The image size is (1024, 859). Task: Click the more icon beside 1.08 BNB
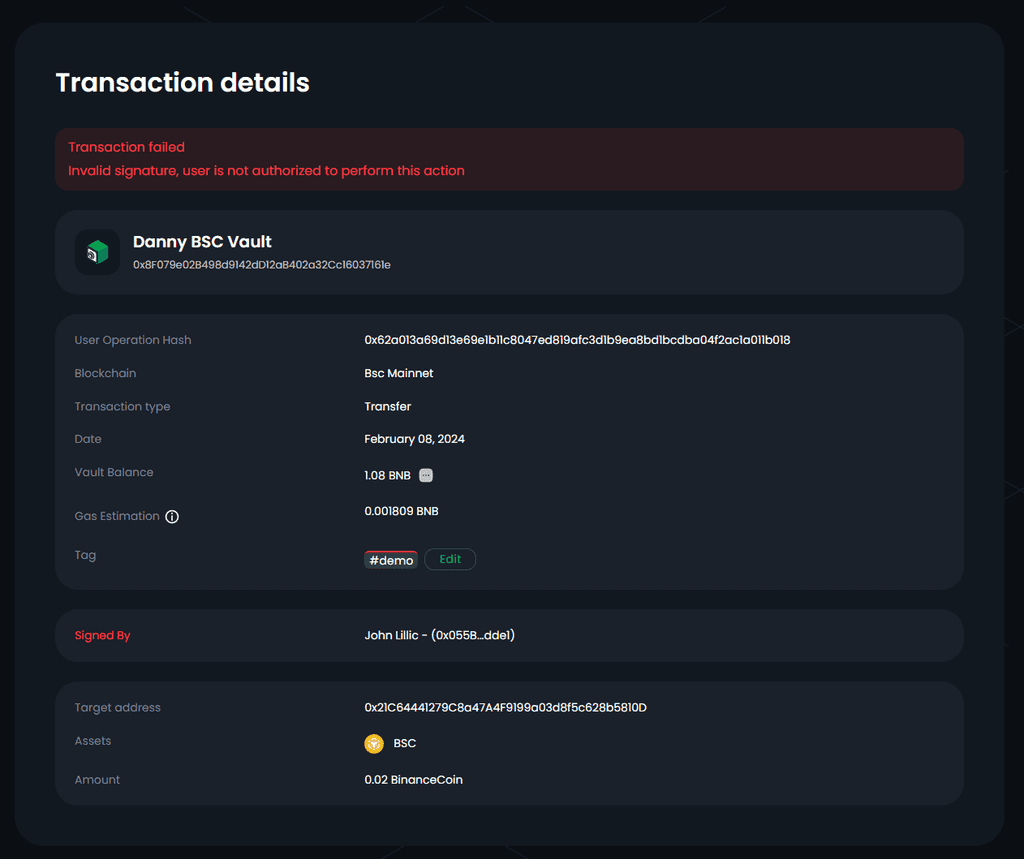click(x=426, y=476)
